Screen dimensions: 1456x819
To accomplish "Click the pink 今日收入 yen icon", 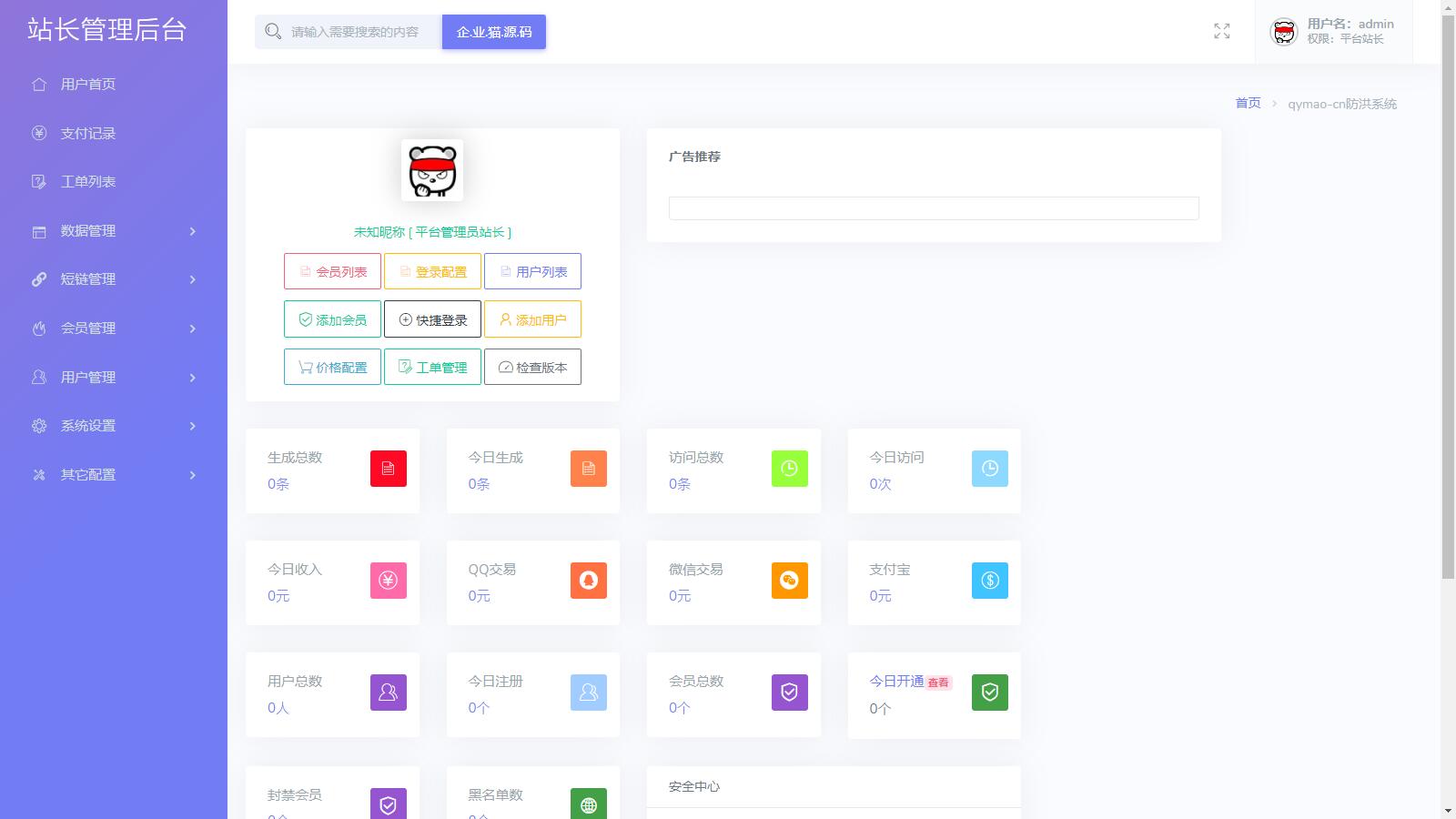I will tap(388, 581).
